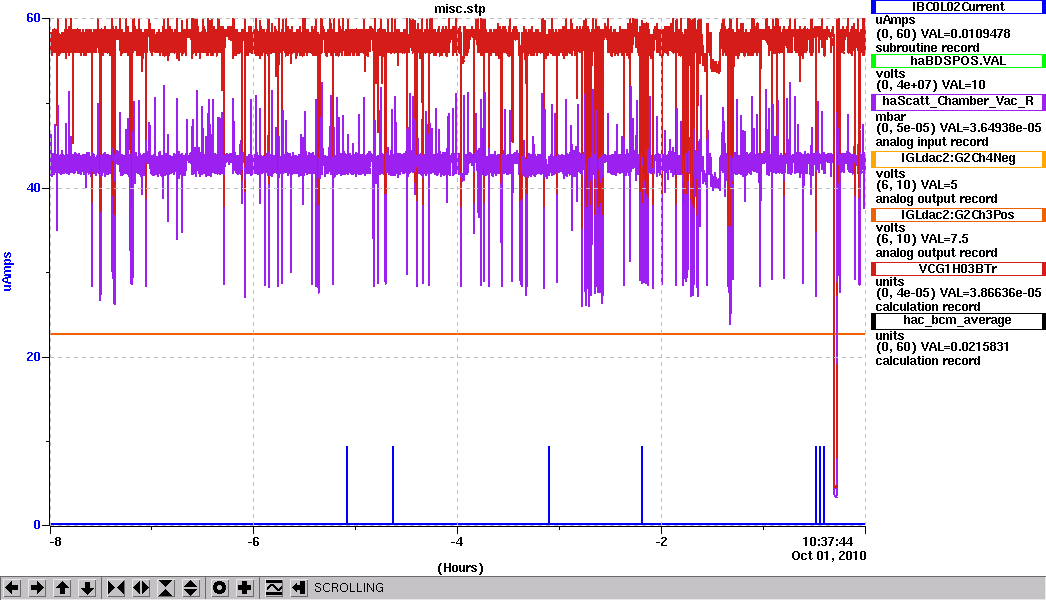1046x600 pixels.
Task: Click the Oct 01, 2010 date label
Action: pos(829,555)
